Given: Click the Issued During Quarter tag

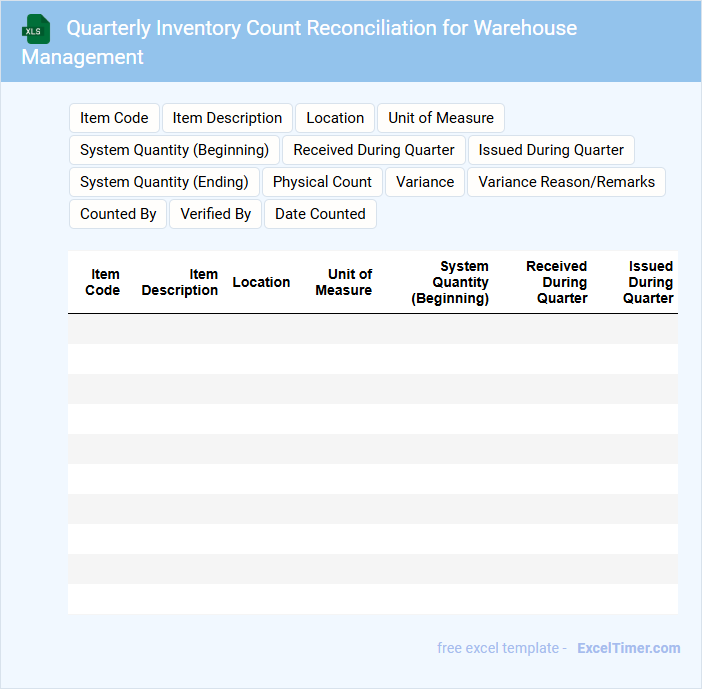Looking at the screenshot, I should (551, 150).
